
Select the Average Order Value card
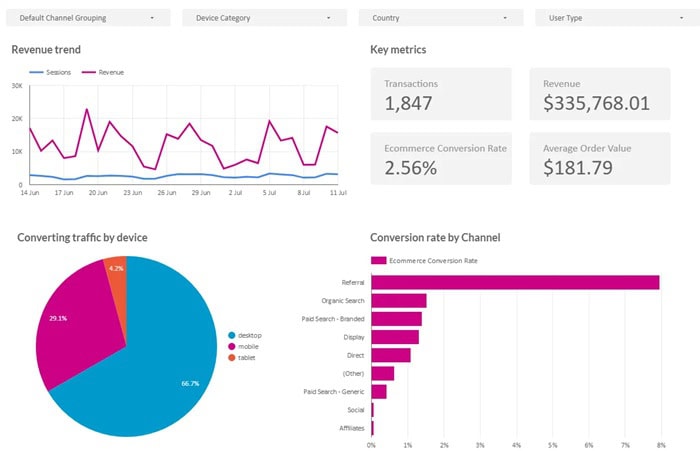(600, 159)
